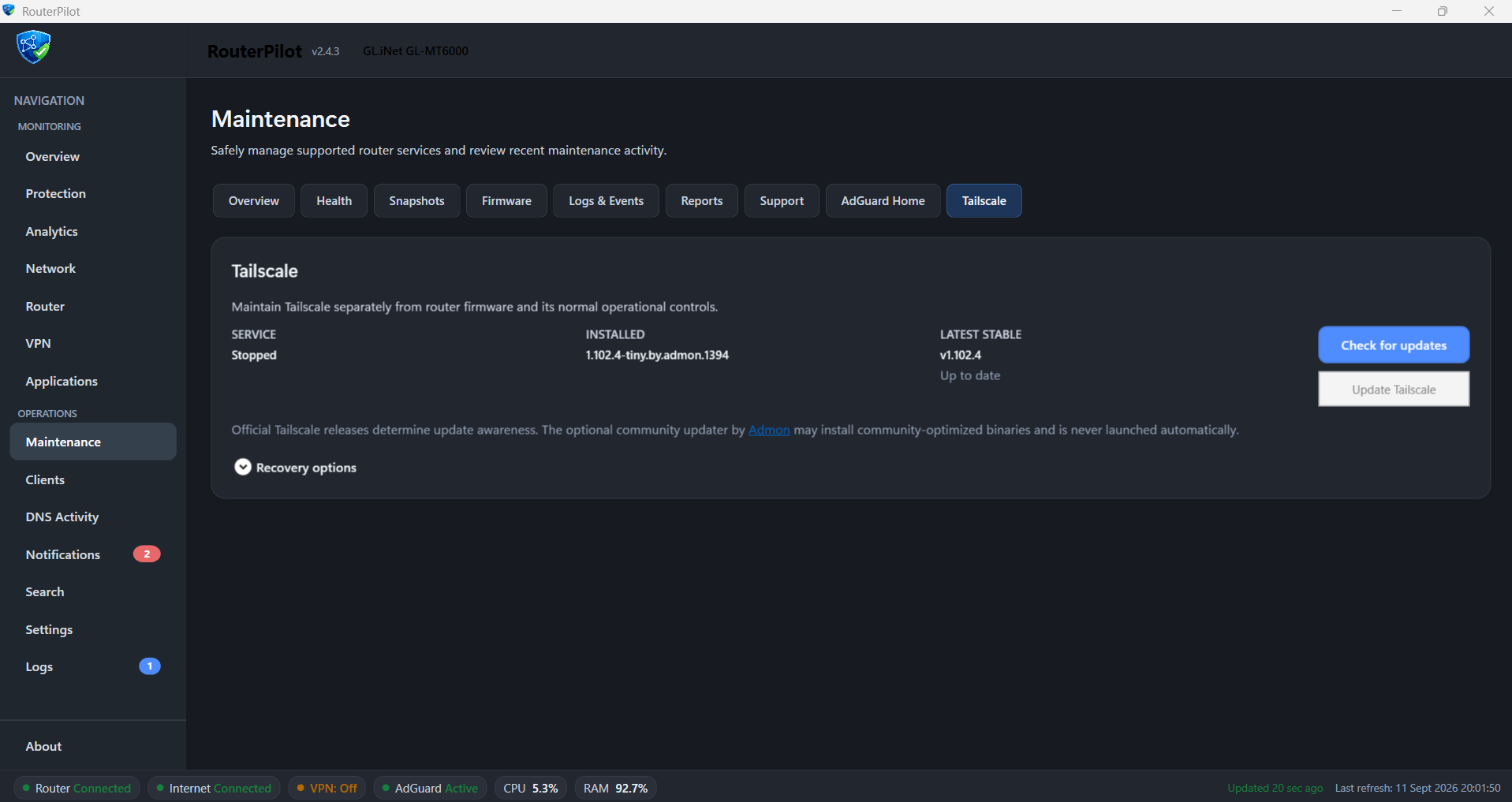Click the AdGuard Active status pill
The height and width of the screenshot is (802, 1512).
point(430,788)
